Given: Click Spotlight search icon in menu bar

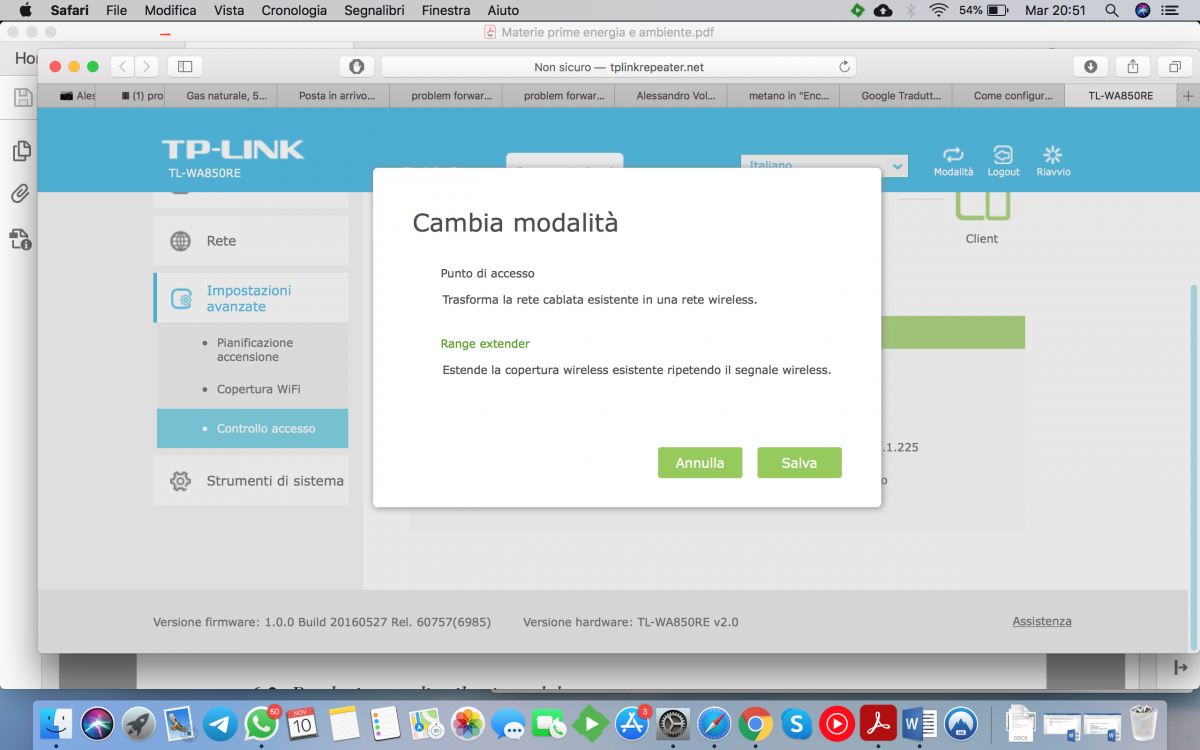Looking at the screenshot, I should [1112, 10].
